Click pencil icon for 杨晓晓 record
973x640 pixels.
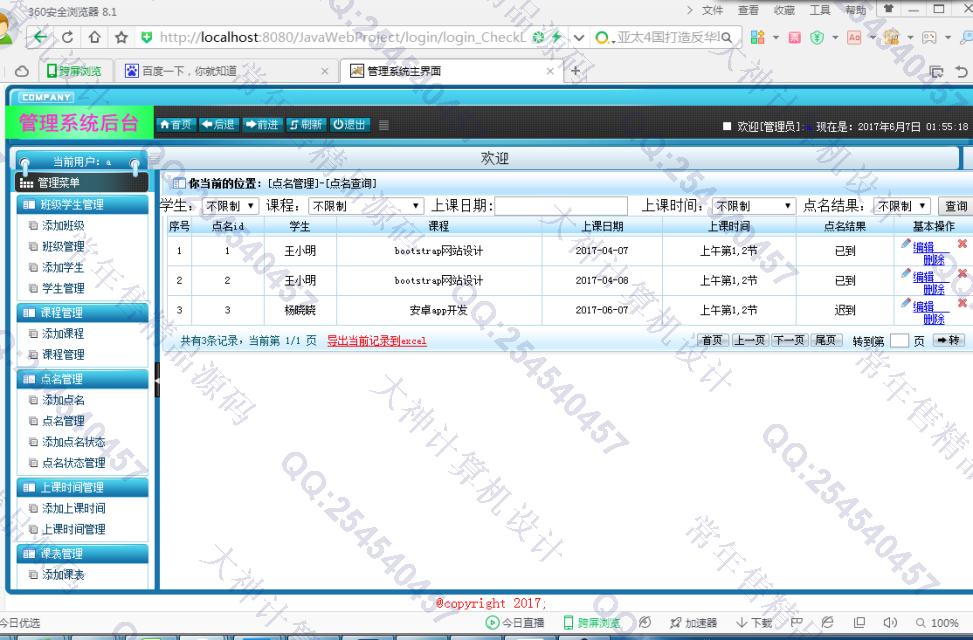[906, 304]
